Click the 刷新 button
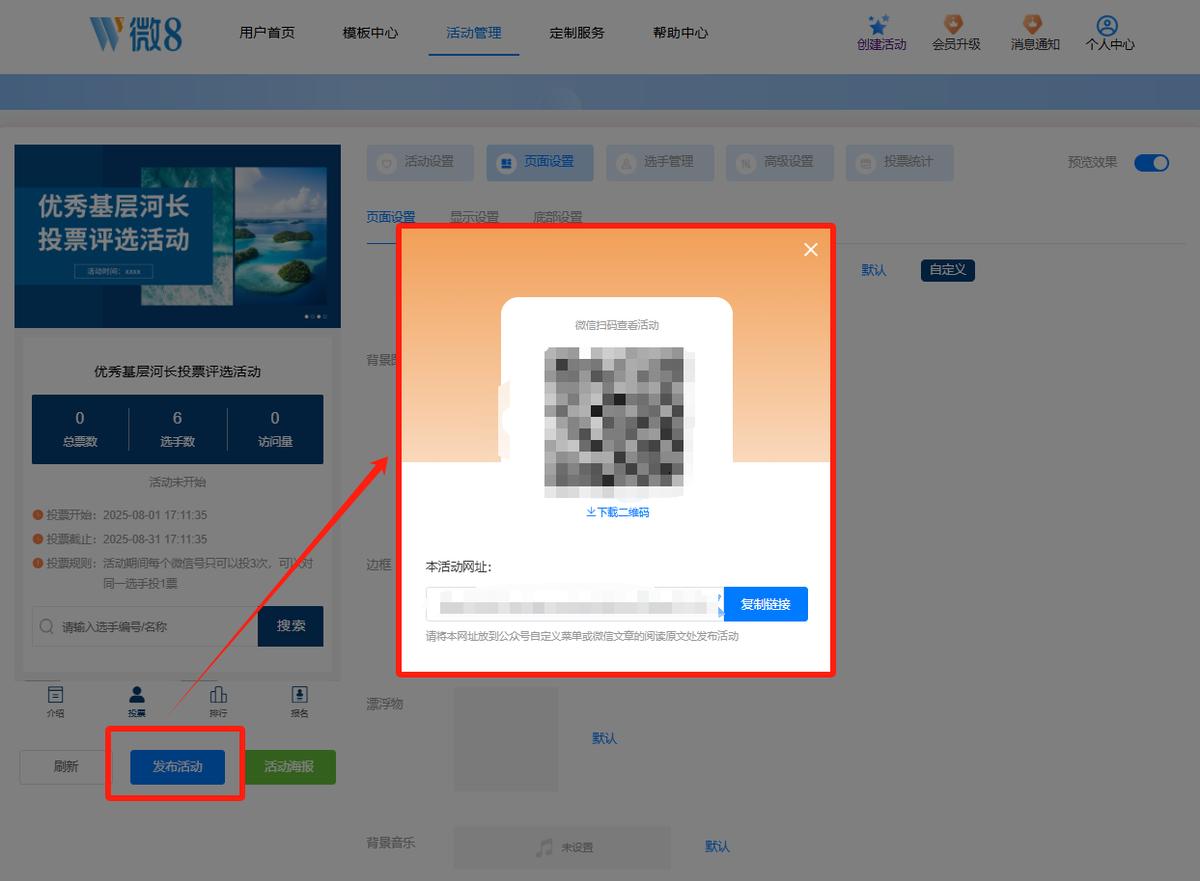 [x=66, y=767]
